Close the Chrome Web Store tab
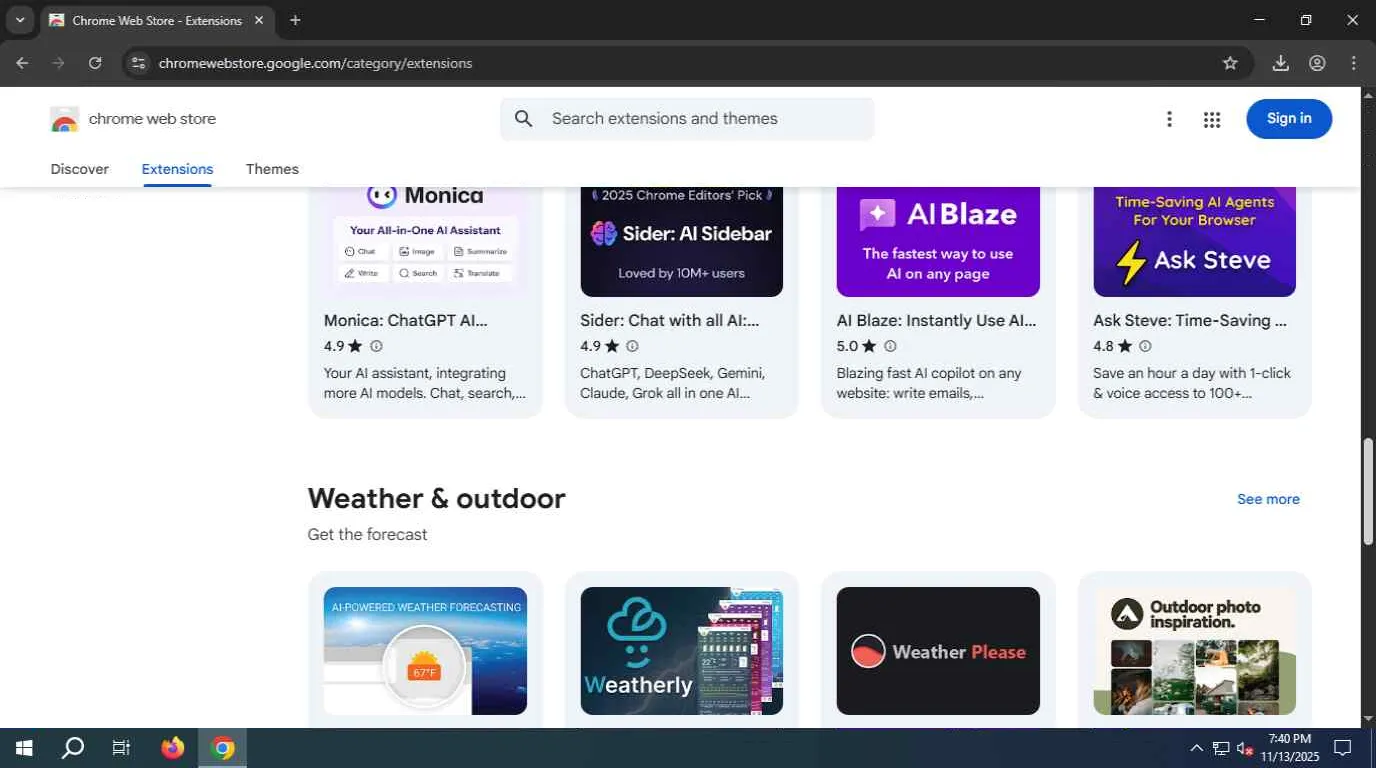This screenshot has height=768, width=1376. pyautogui.click(x=258, y=20)
